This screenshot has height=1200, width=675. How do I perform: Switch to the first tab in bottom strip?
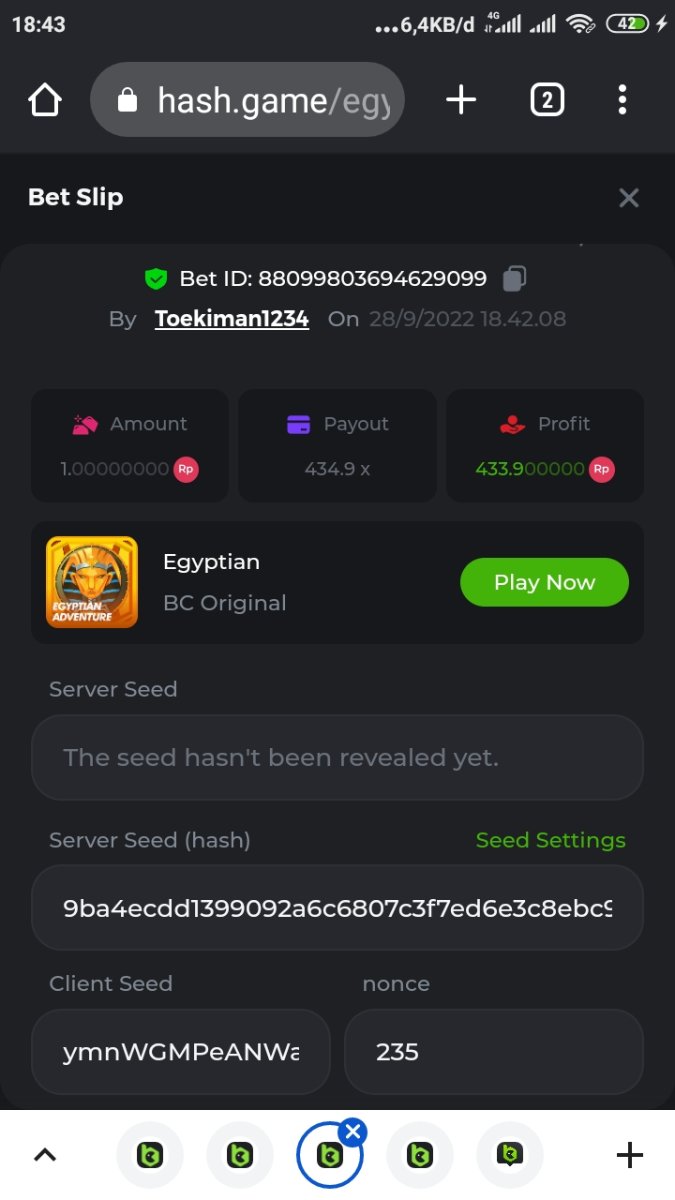150,1156
